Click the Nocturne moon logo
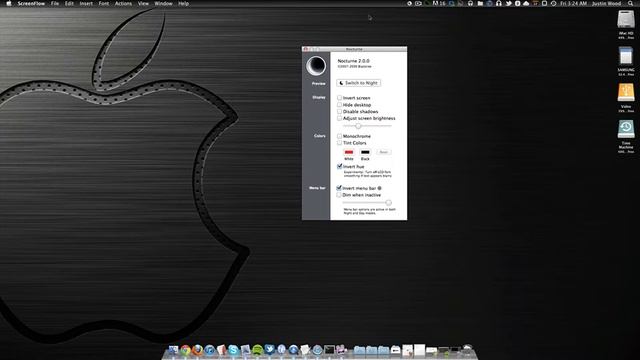 click(x=316, y=65)
